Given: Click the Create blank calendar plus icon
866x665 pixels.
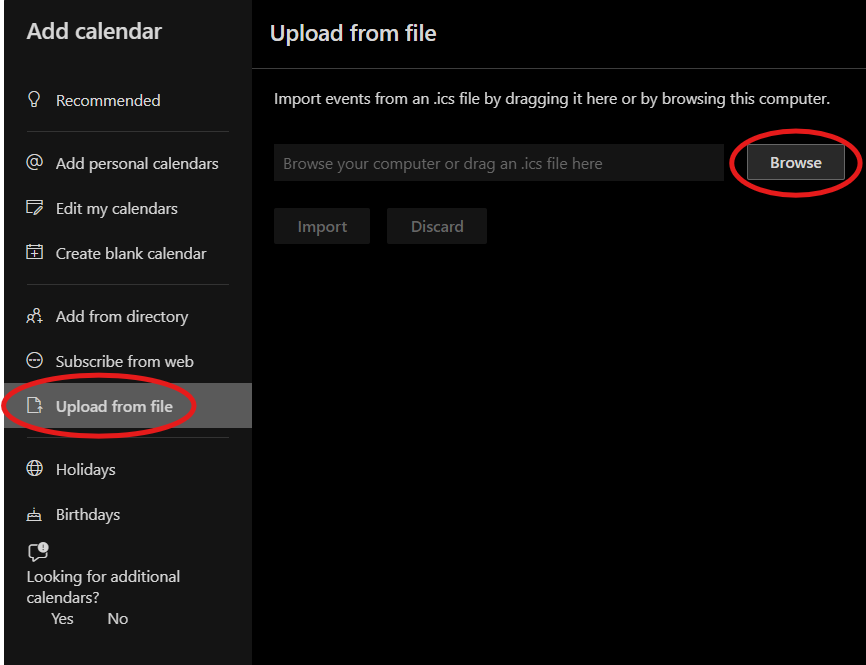Looking at the screenshot, I should pyautogui.click(x=35, y=253).
